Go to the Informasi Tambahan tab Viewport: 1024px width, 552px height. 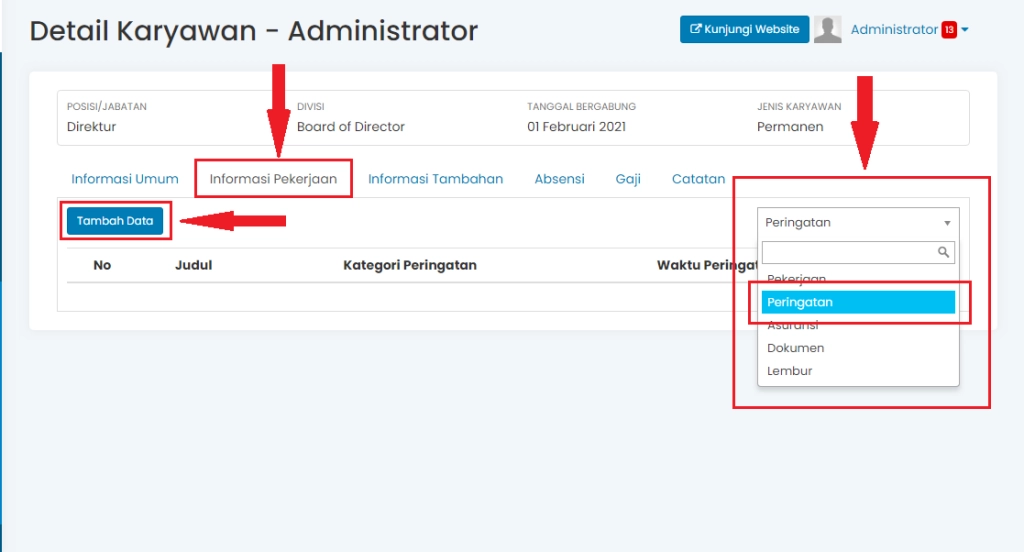click(435, 179)
